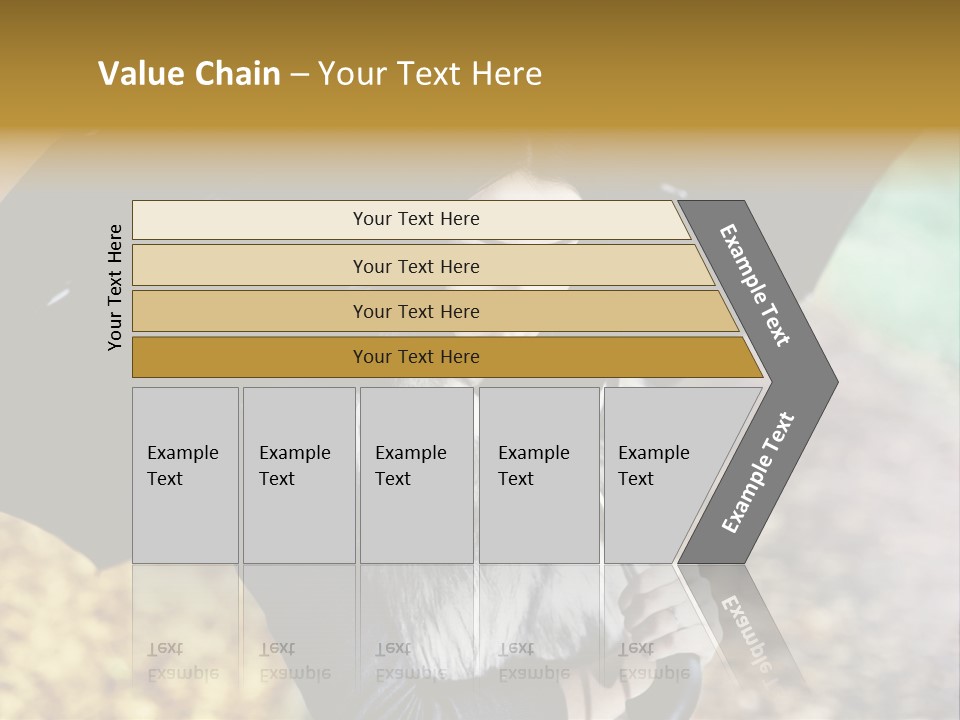Select the lower chevron arm "Example Text"
Viewport: 960px width, 720px height.
[x=758, y=472]
